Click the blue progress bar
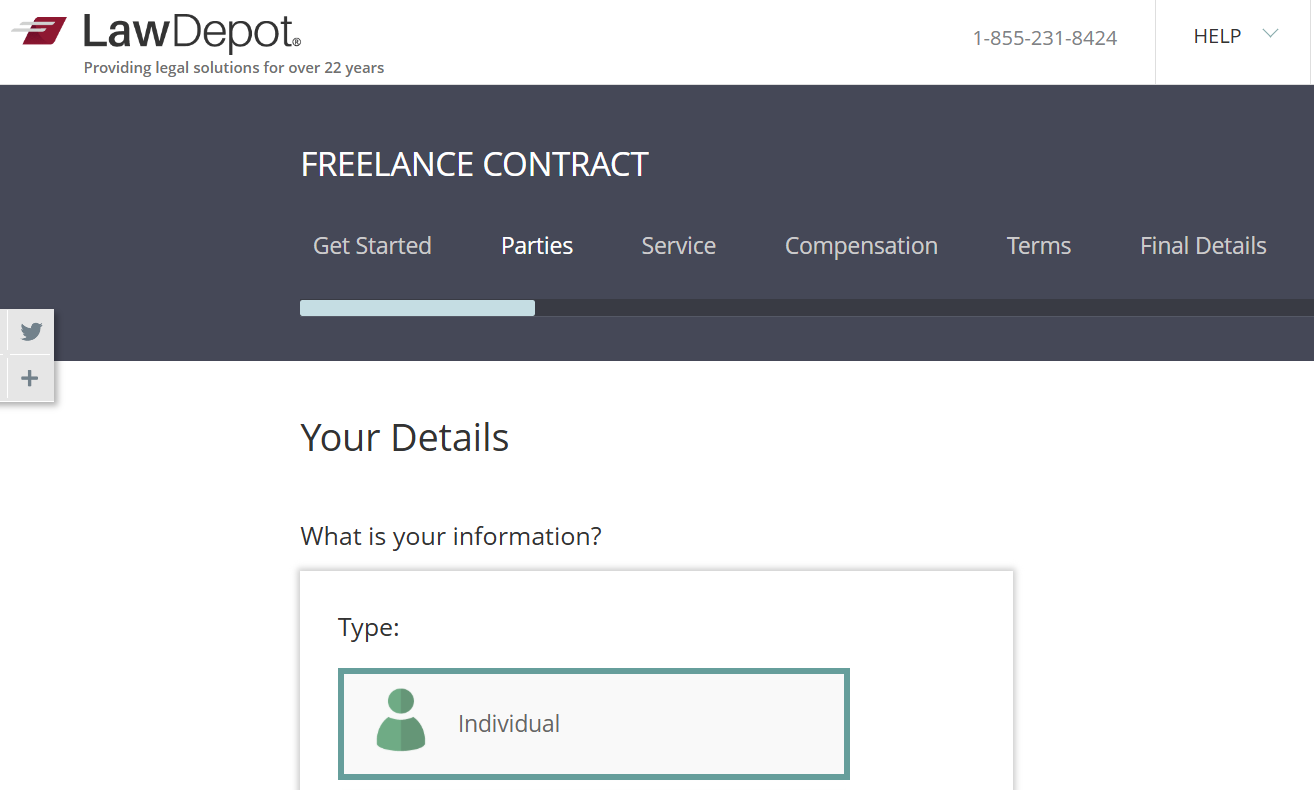1314x790 pixels. pos(417,307)
